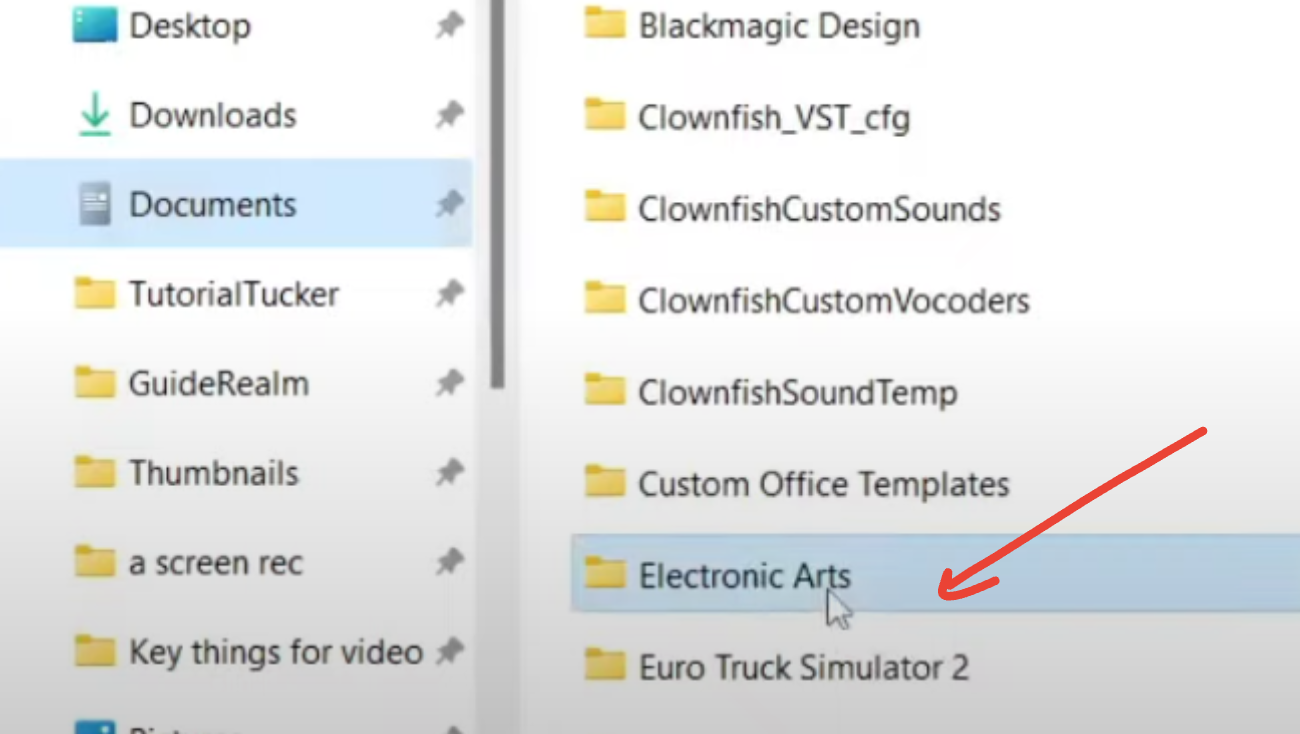Select the ClownfishCustomSounds folder
This screenshot has height=734, width=1300.
818,209
